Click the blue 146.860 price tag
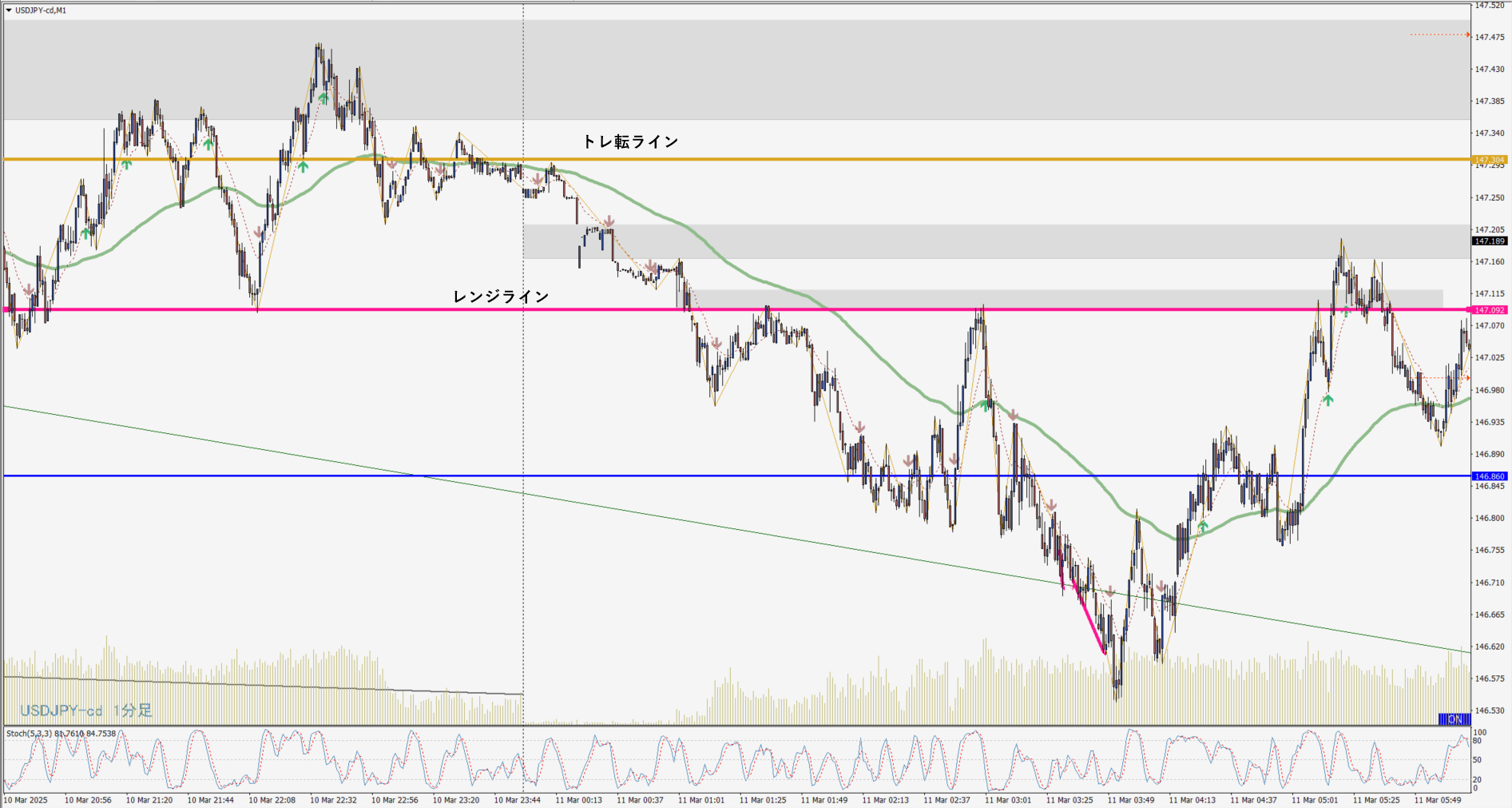The height and width of the screenshot is (808, 1512). point(1490,476)
